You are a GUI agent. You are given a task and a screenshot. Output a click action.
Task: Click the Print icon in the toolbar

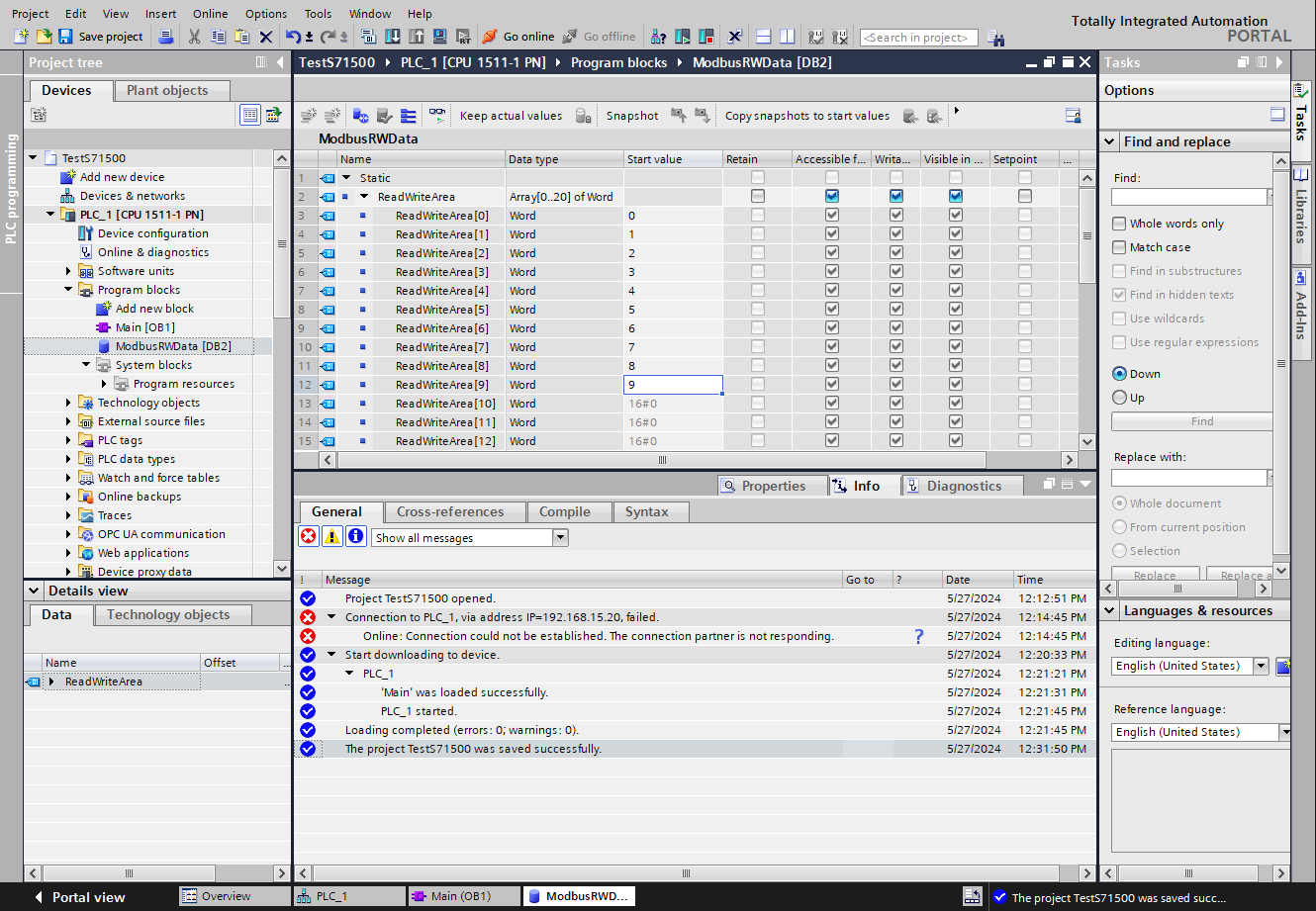pos(166,37)
